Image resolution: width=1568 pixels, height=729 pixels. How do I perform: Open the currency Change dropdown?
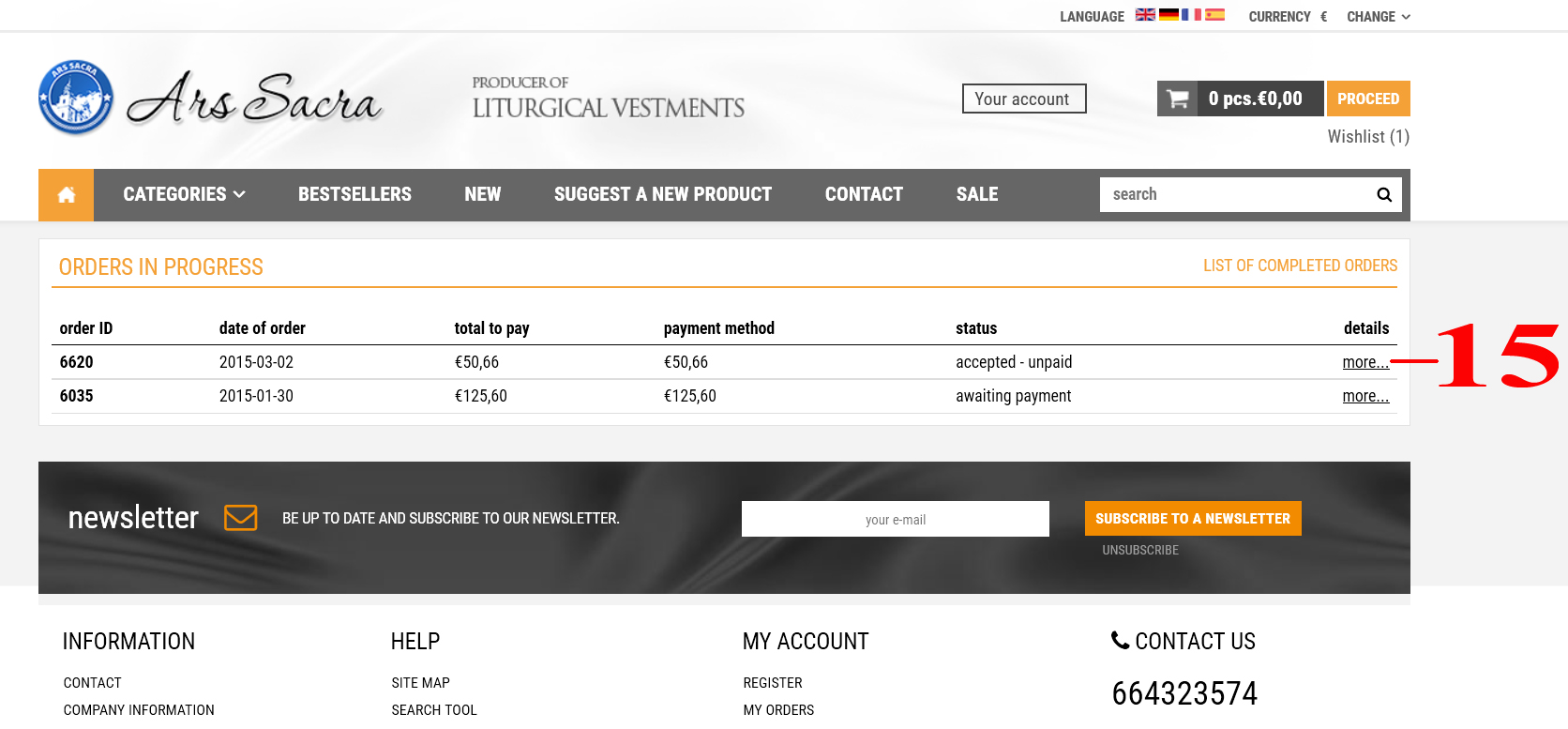(x=1378, y=17)
